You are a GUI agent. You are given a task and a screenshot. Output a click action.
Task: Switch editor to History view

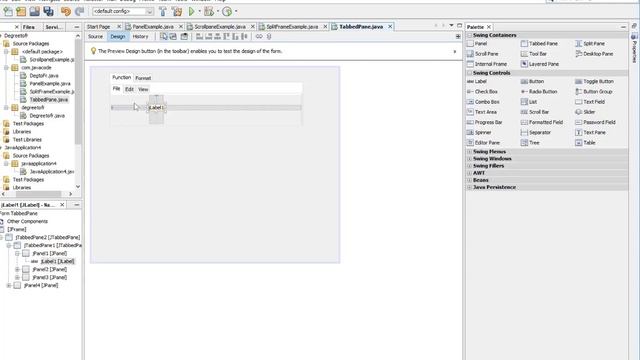[140, 37]
